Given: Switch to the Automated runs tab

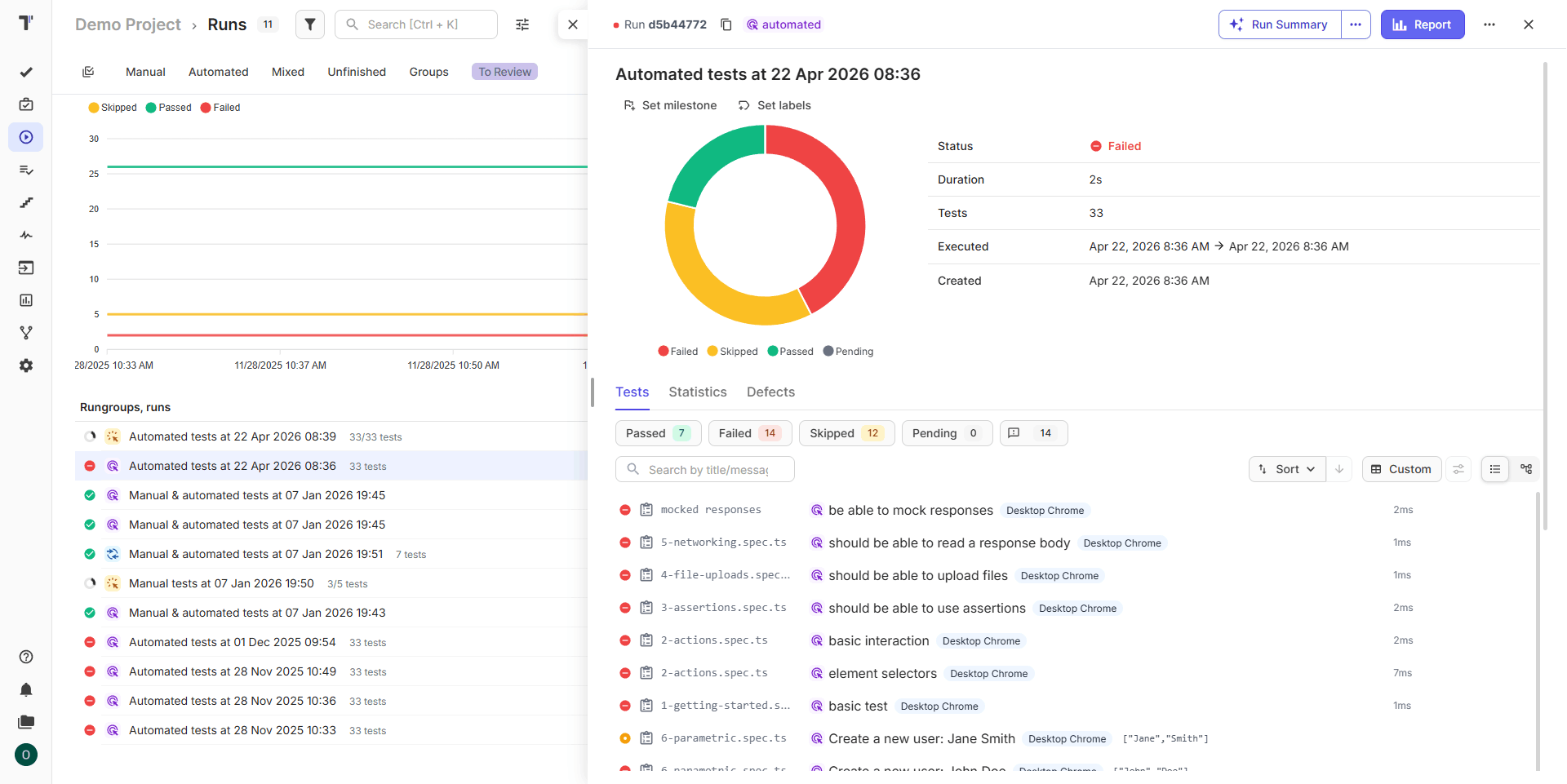Looking at the screenshot, I should 218,72.
